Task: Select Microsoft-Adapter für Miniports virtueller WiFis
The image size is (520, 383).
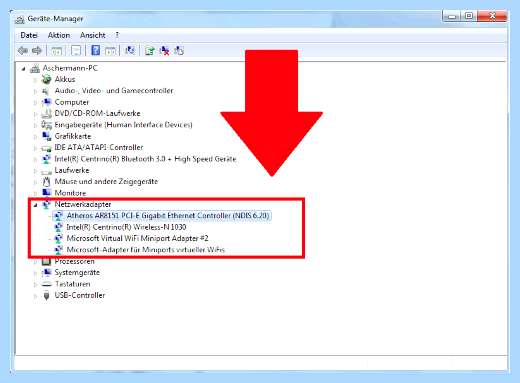Action: point(146,250)
